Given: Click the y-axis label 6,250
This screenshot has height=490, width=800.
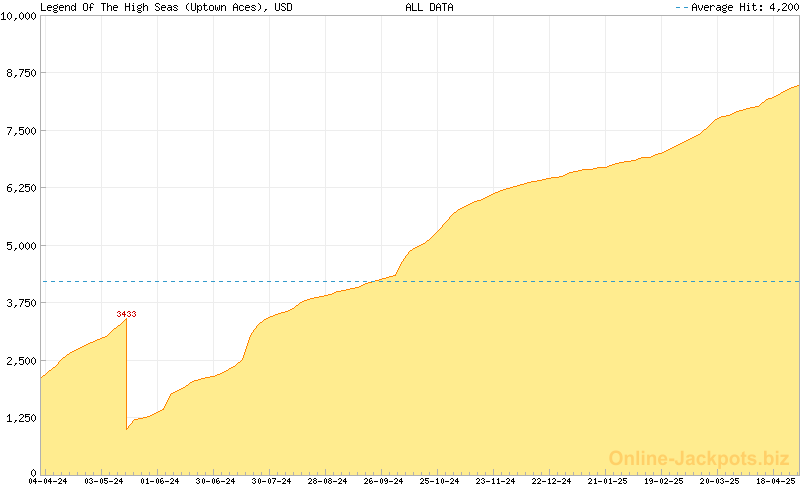Looking at the screenshot, I should pos(21,188).
